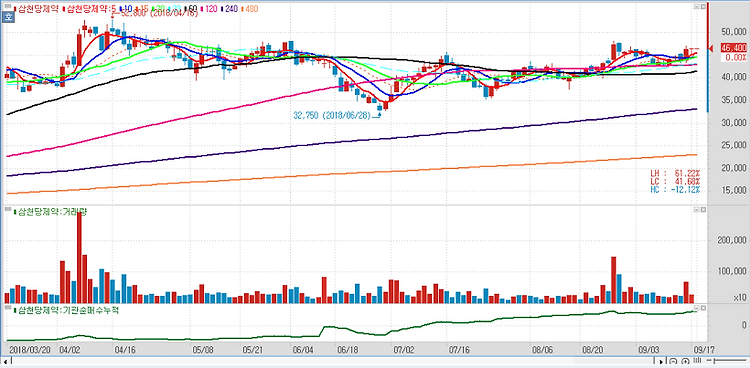Maximize the price chart pane
This screenshot has height=368, width=750.
pos(703,7)
